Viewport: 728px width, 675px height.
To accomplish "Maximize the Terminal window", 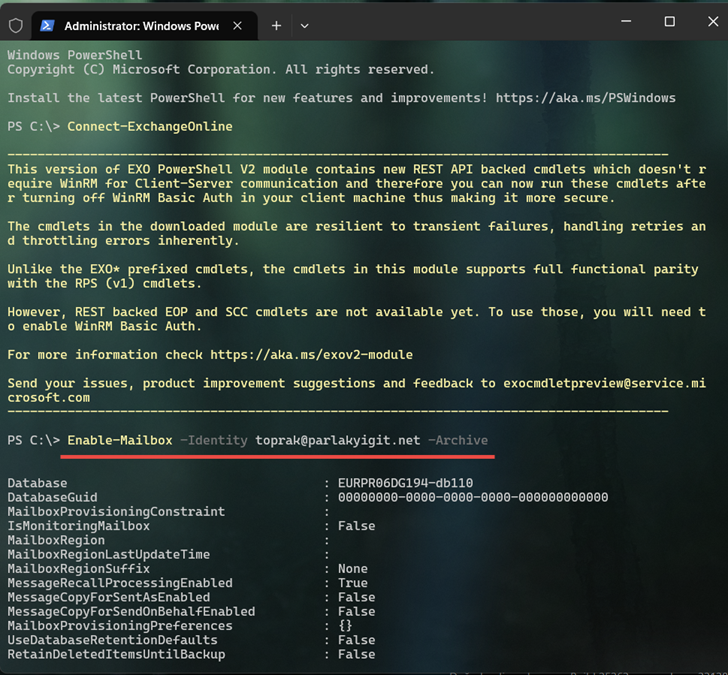I will (x=670, y=21).
